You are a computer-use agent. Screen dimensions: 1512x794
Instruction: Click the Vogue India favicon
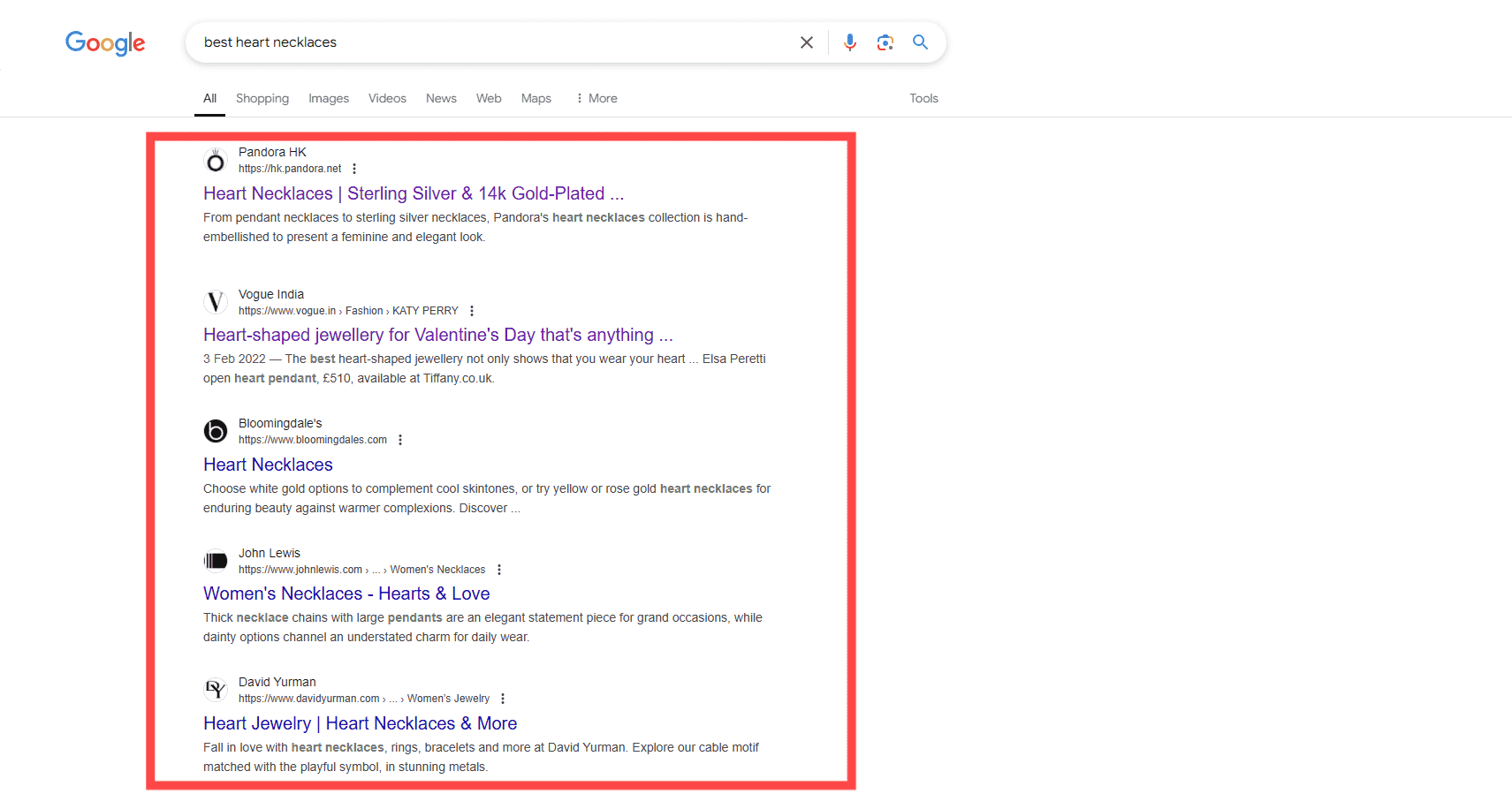click(x=216, y=302)
